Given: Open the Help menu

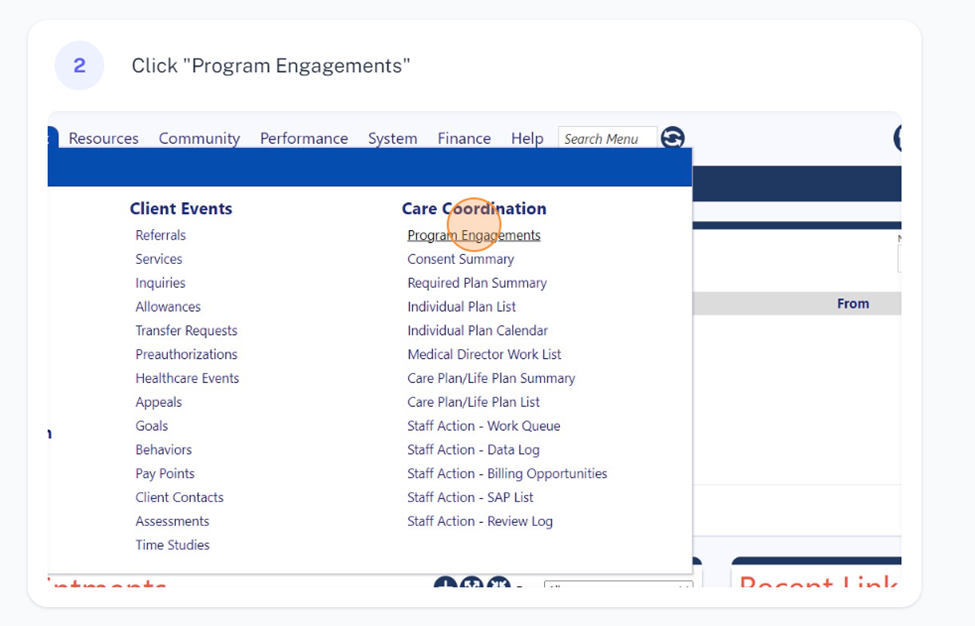Looking at the screenshot, I should click(x=527, y=138).
